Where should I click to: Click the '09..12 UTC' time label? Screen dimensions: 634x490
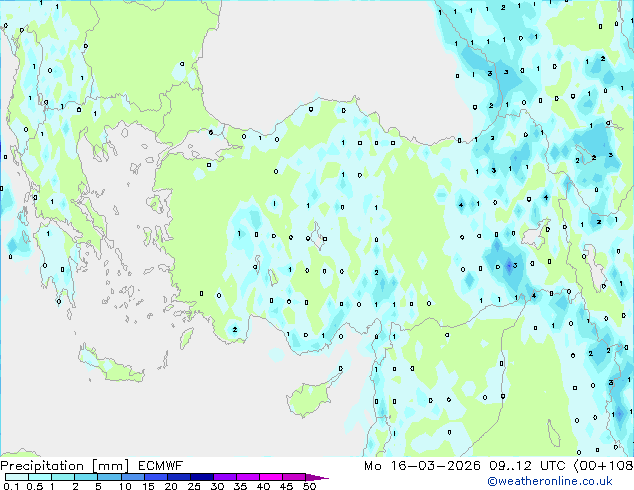[x=527, y=466]
